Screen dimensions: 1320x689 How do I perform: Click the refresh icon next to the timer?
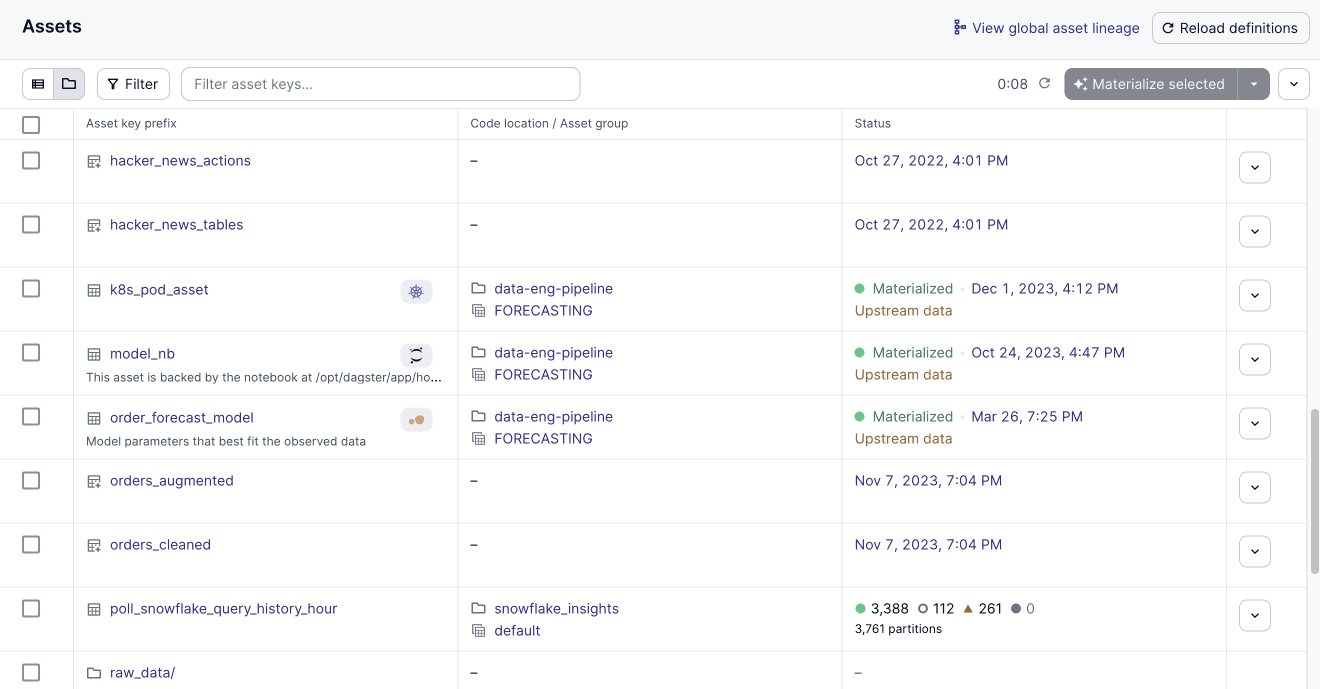1044,84
